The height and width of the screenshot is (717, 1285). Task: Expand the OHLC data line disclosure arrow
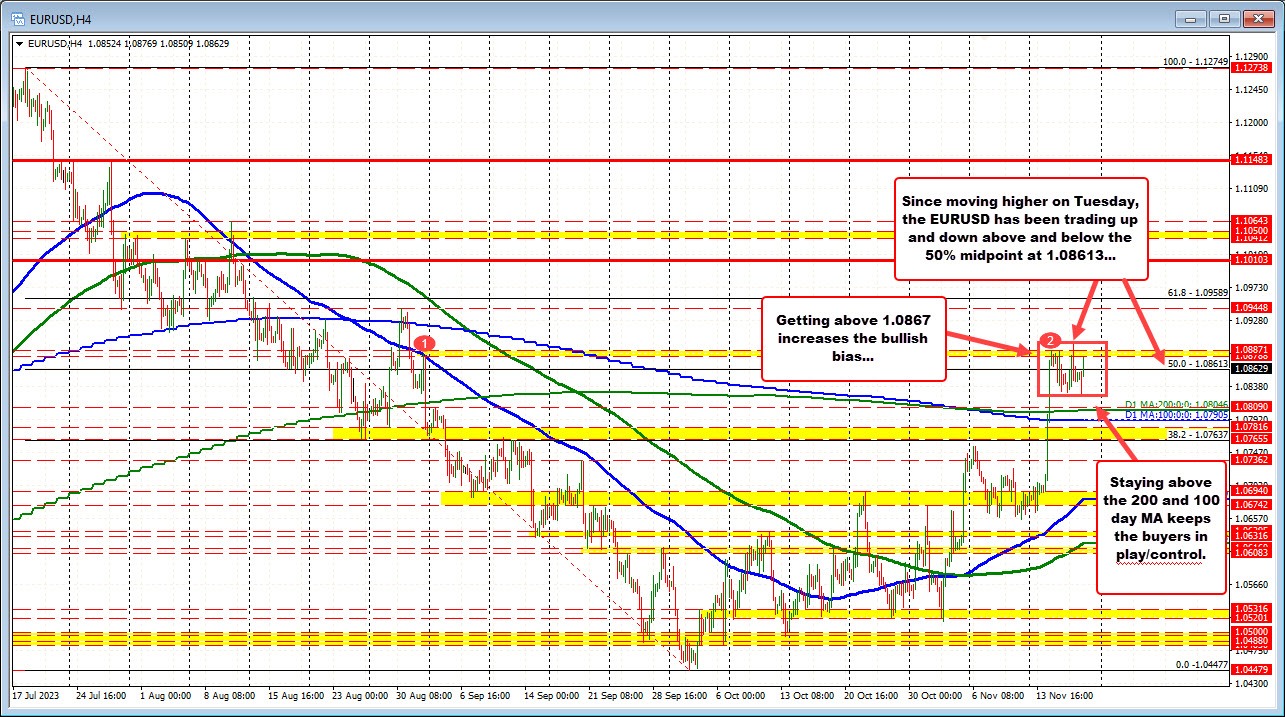[x=19, y=44]
